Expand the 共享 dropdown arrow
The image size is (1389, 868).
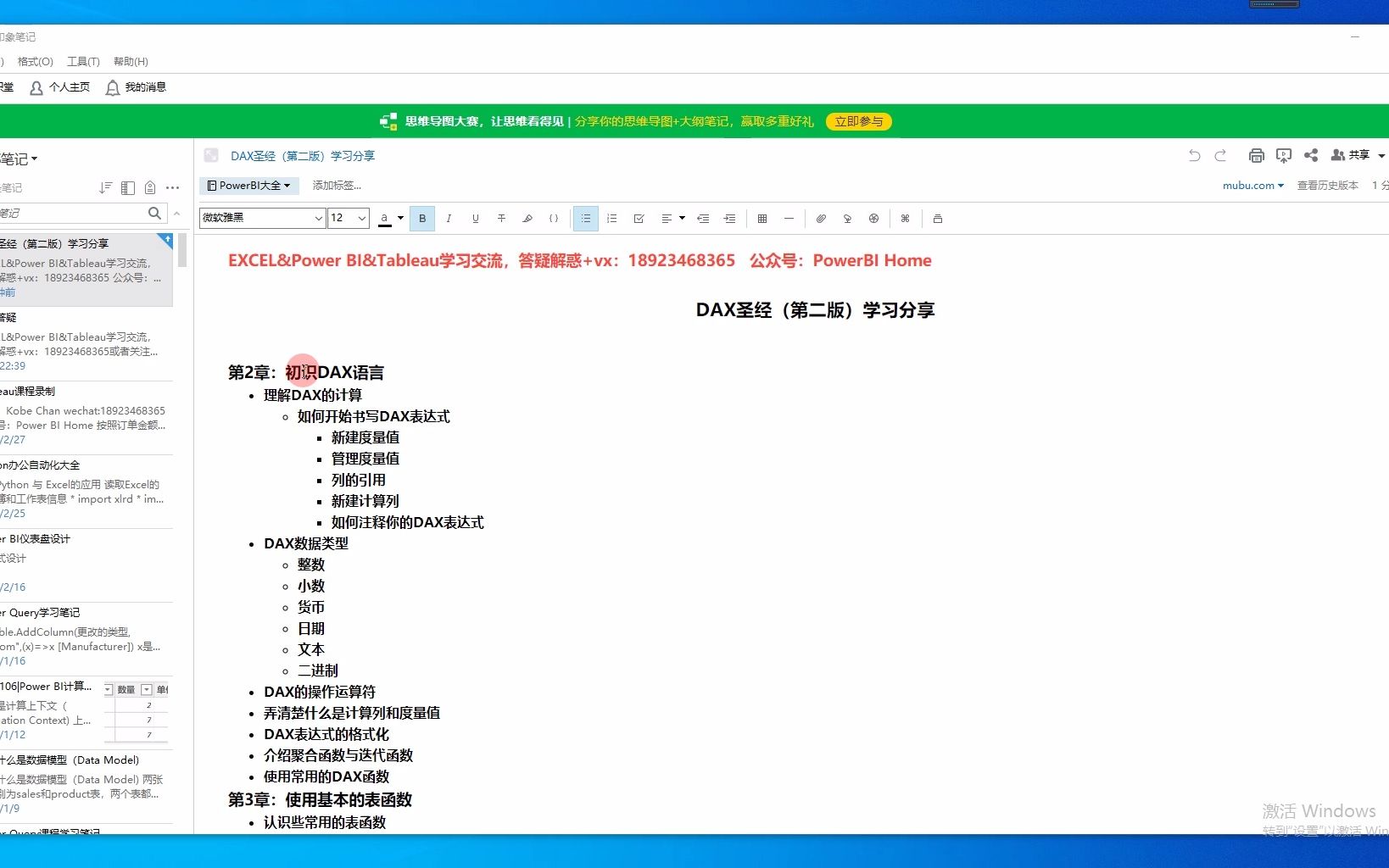(1381, 156)
